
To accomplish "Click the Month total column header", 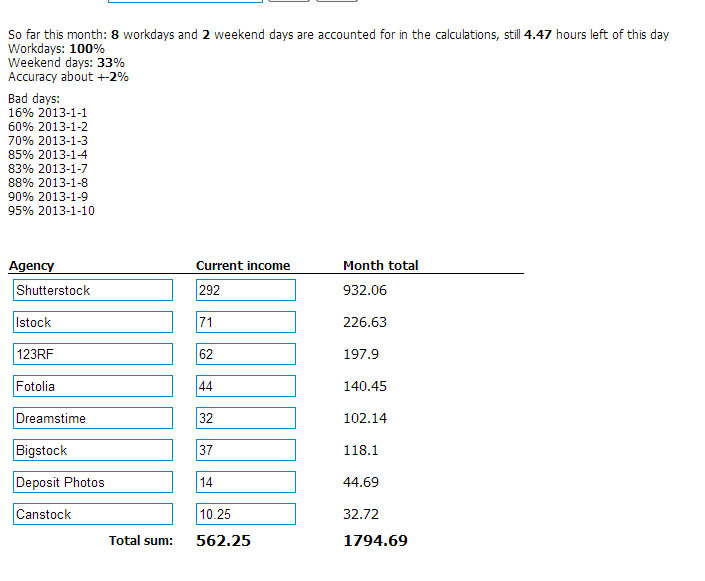I will [x=380, y=265].
